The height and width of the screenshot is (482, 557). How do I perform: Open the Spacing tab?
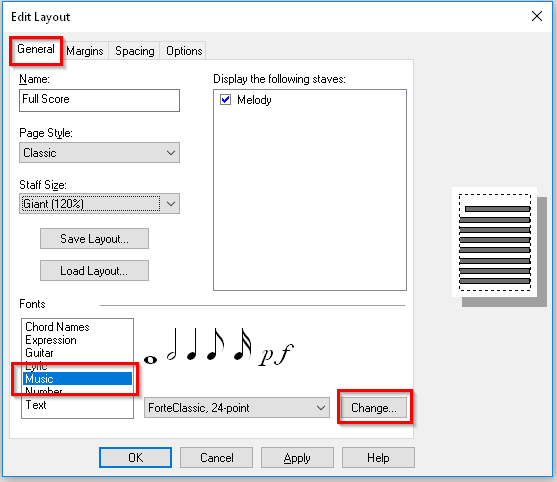pyautogui.click(x=135, y=51)
